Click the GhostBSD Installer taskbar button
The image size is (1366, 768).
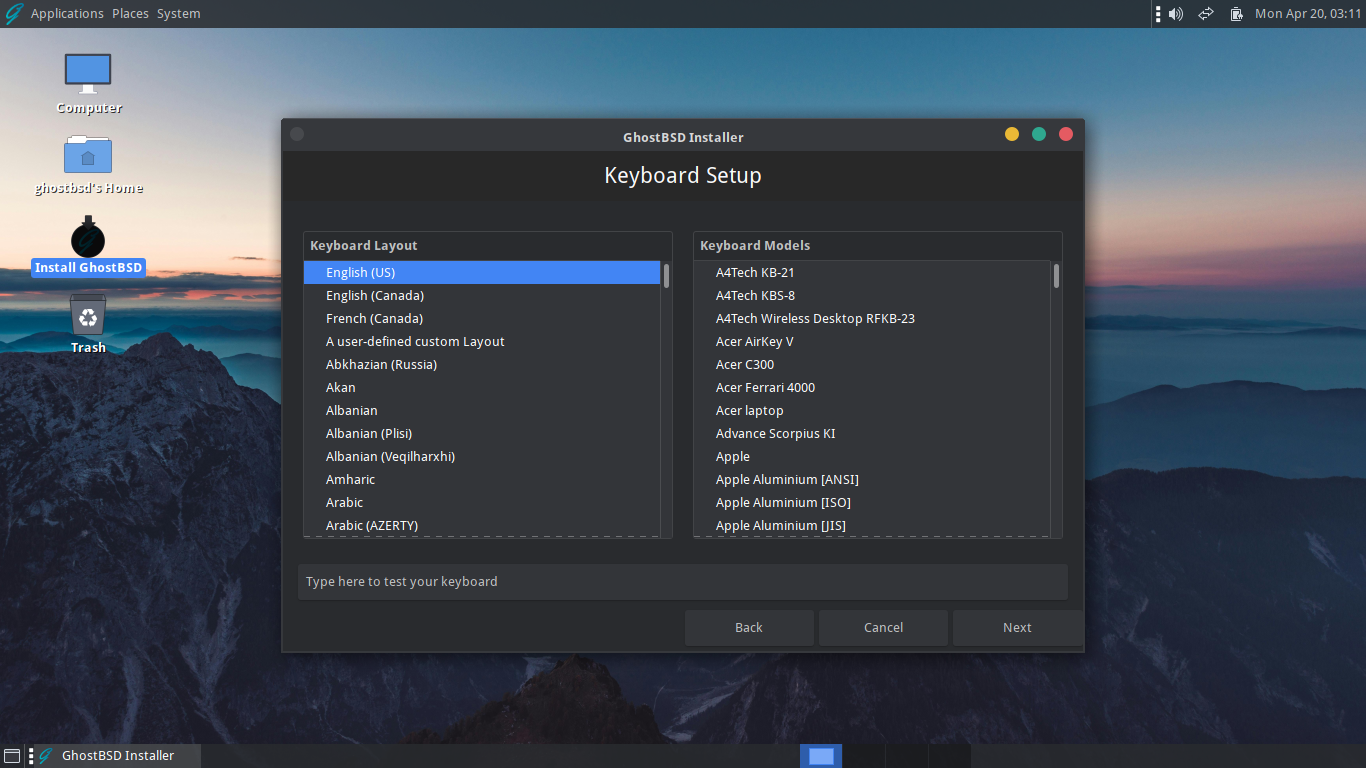click(117, 756)
